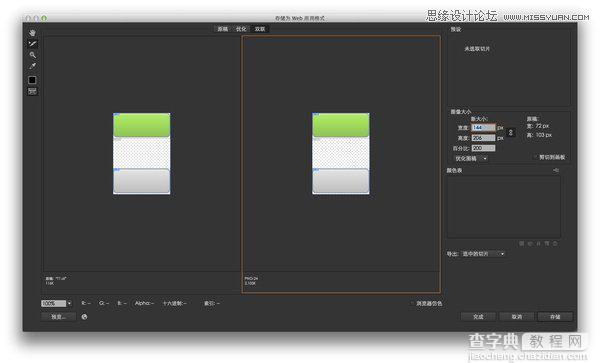Switch to the 原稿 tab
This screenshot has height=363, width=600.
point(223,29)
